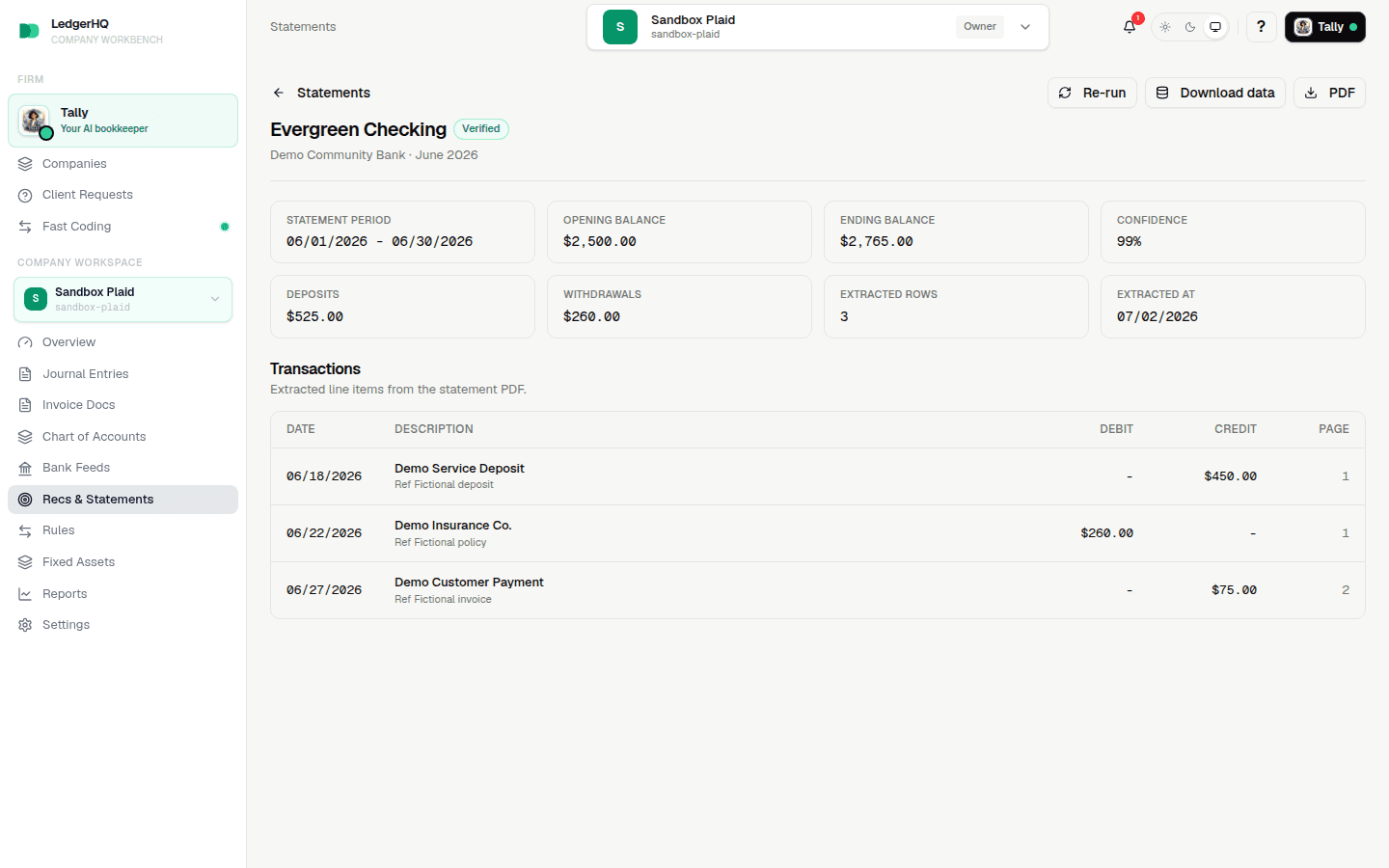The width and height of the screenshot is (1389, 868).
Task: Open Reports page
Action: [123, 594]
